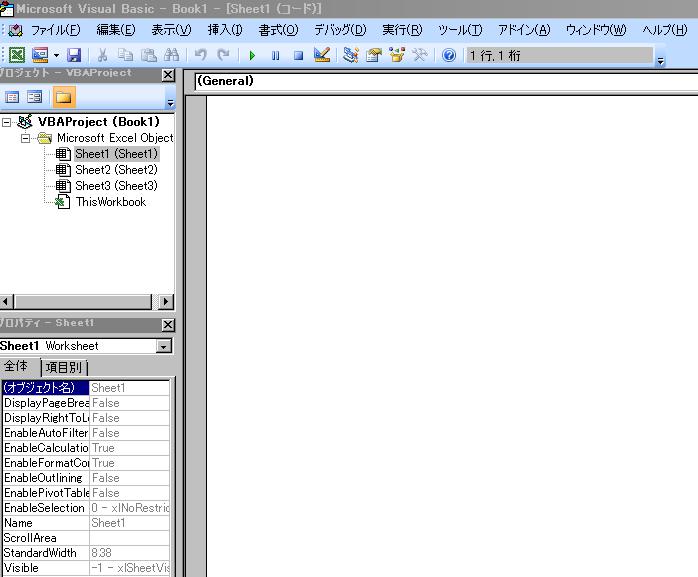Click StandardWidth 8.38 value
The image size is (698, 577).
click(130, 553)
